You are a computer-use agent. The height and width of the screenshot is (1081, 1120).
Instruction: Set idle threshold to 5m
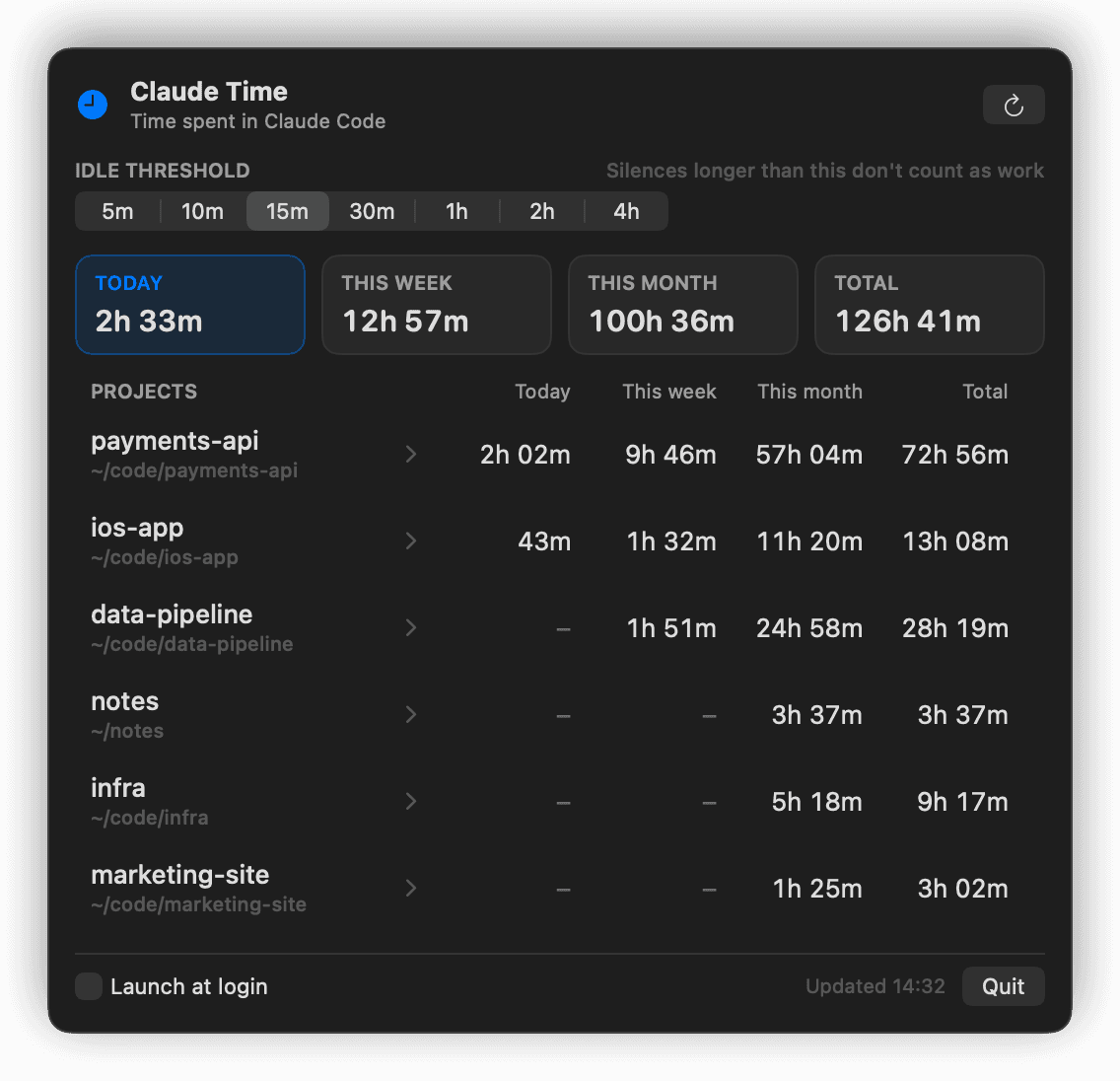click(118, 211)
